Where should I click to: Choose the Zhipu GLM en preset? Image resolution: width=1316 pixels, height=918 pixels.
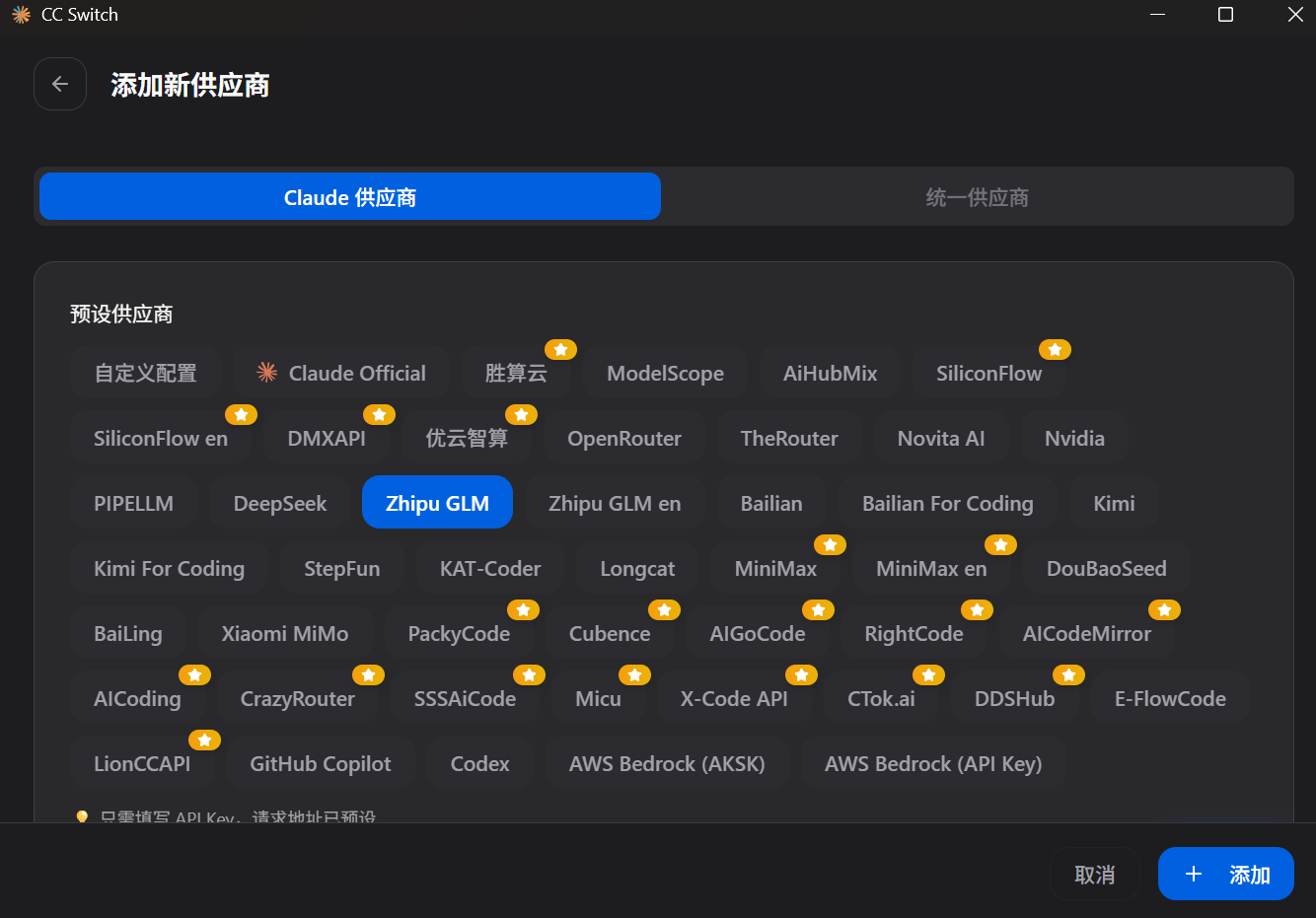tap(615, 503)
